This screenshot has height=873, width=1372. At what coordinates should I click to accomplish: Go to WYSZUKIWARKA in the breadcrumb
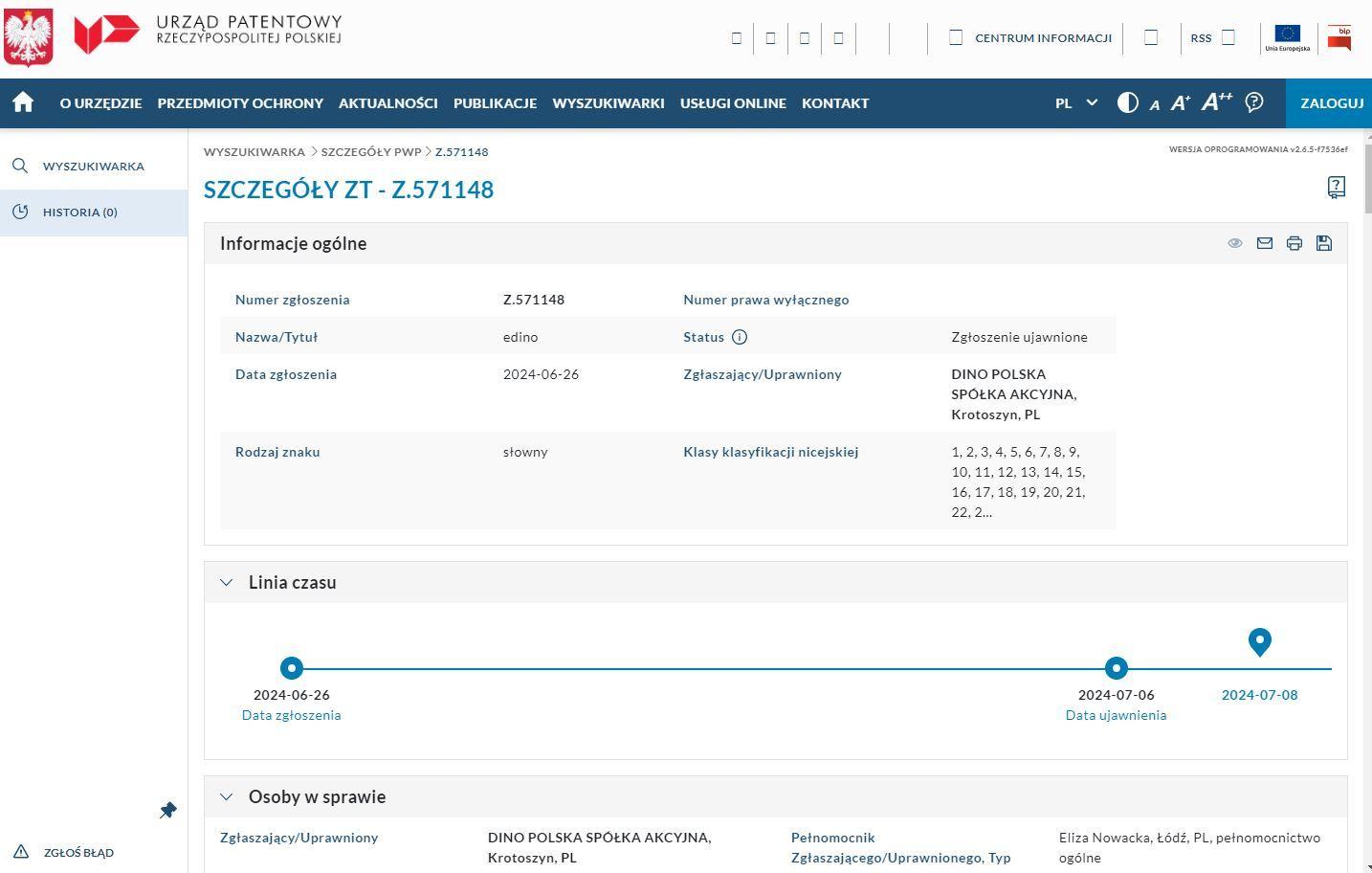click(x=254, y=151)
